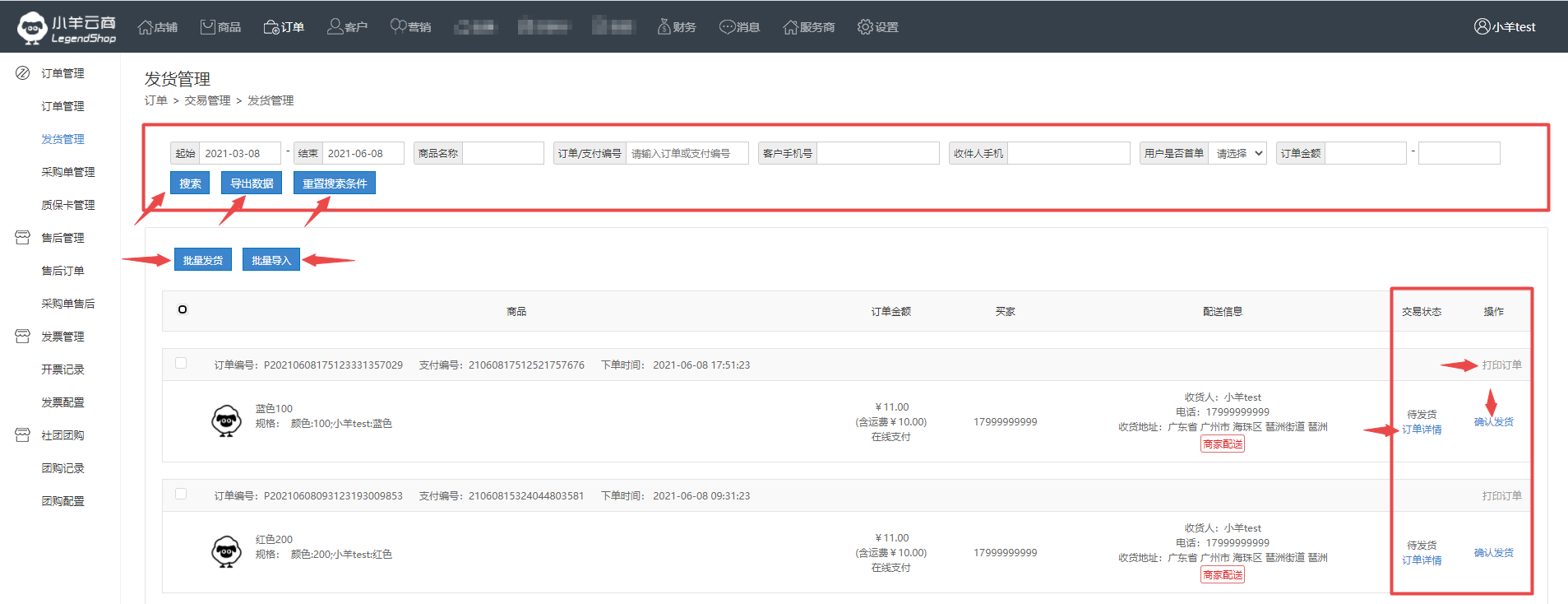This screenshot has height=604, width=1568.
Task: Open the 营销 marketing icon in navbar
Action: tap(398, 27)
